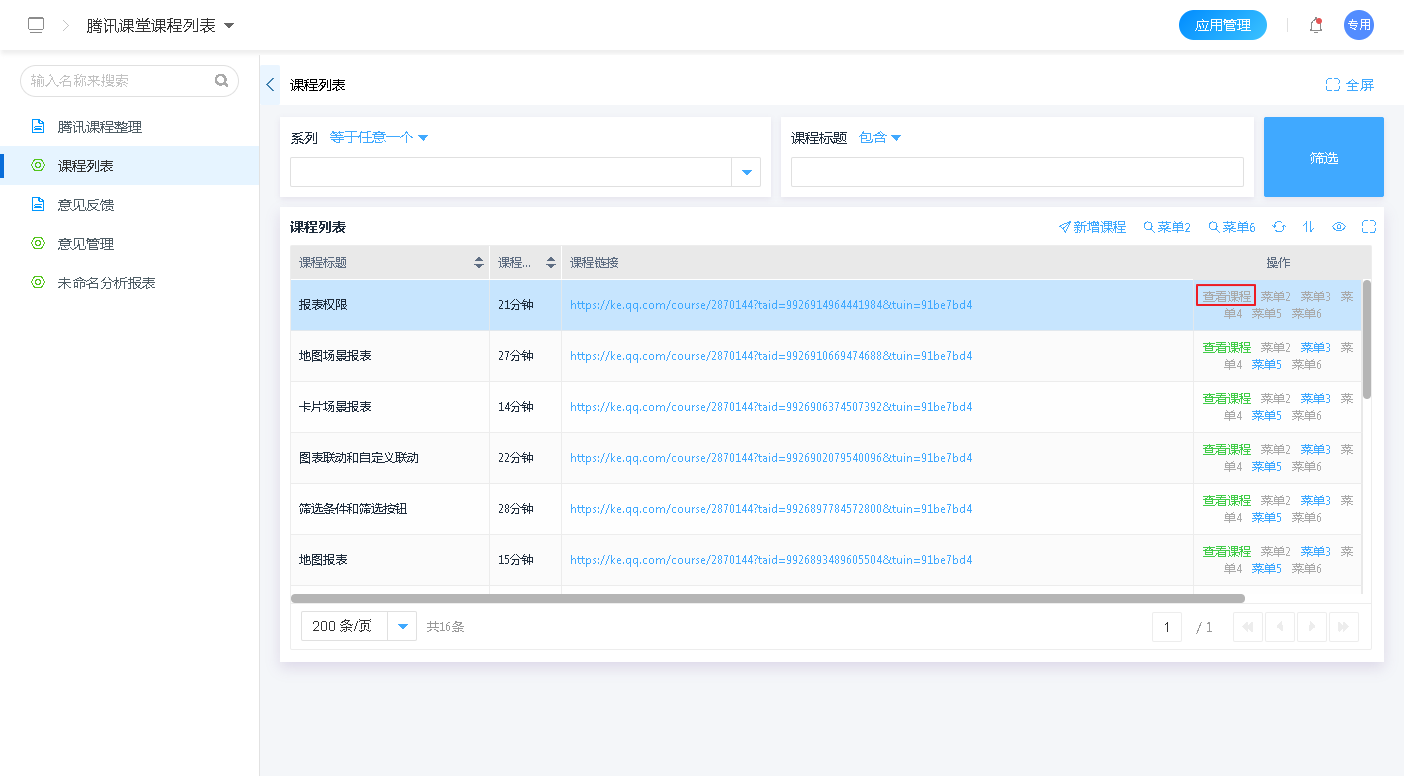Sort by 课程标题 column sort arrows
Image resolution: width=1404 pixels, height=776 pixels.
tap(478, 263)
